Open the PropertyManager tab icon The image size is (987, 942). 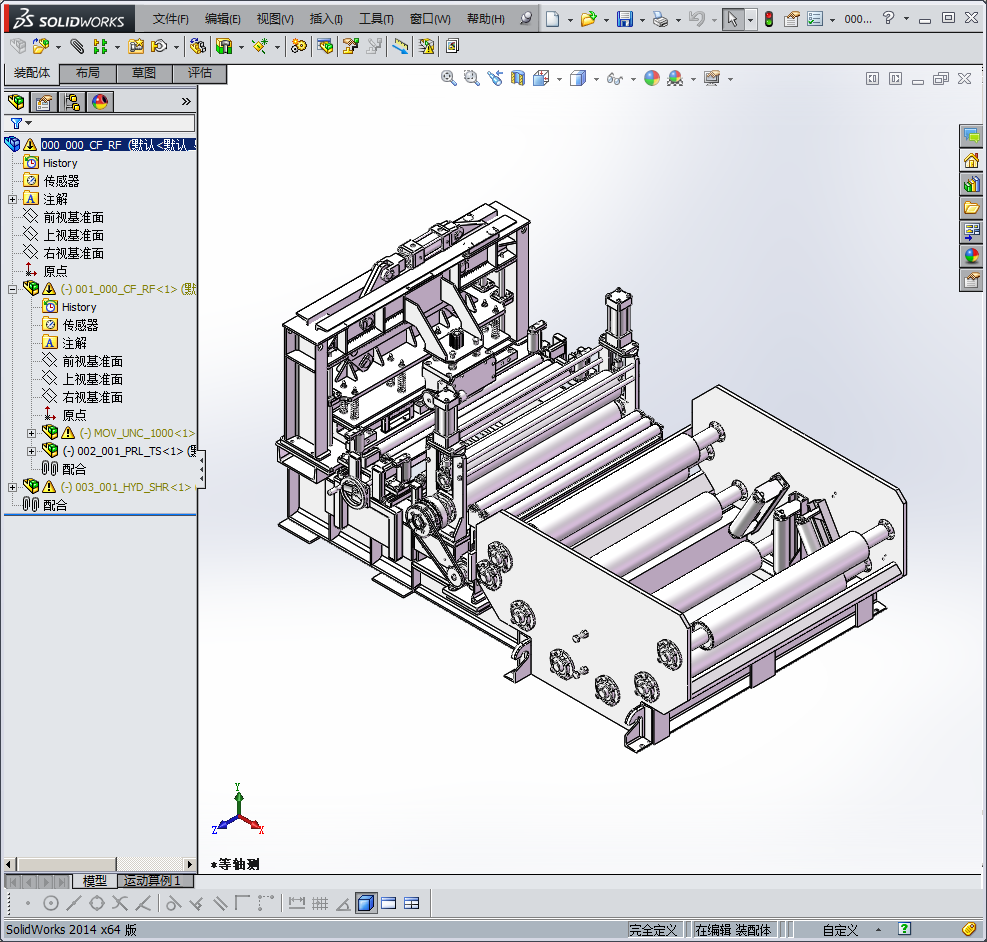pos(43,101)
